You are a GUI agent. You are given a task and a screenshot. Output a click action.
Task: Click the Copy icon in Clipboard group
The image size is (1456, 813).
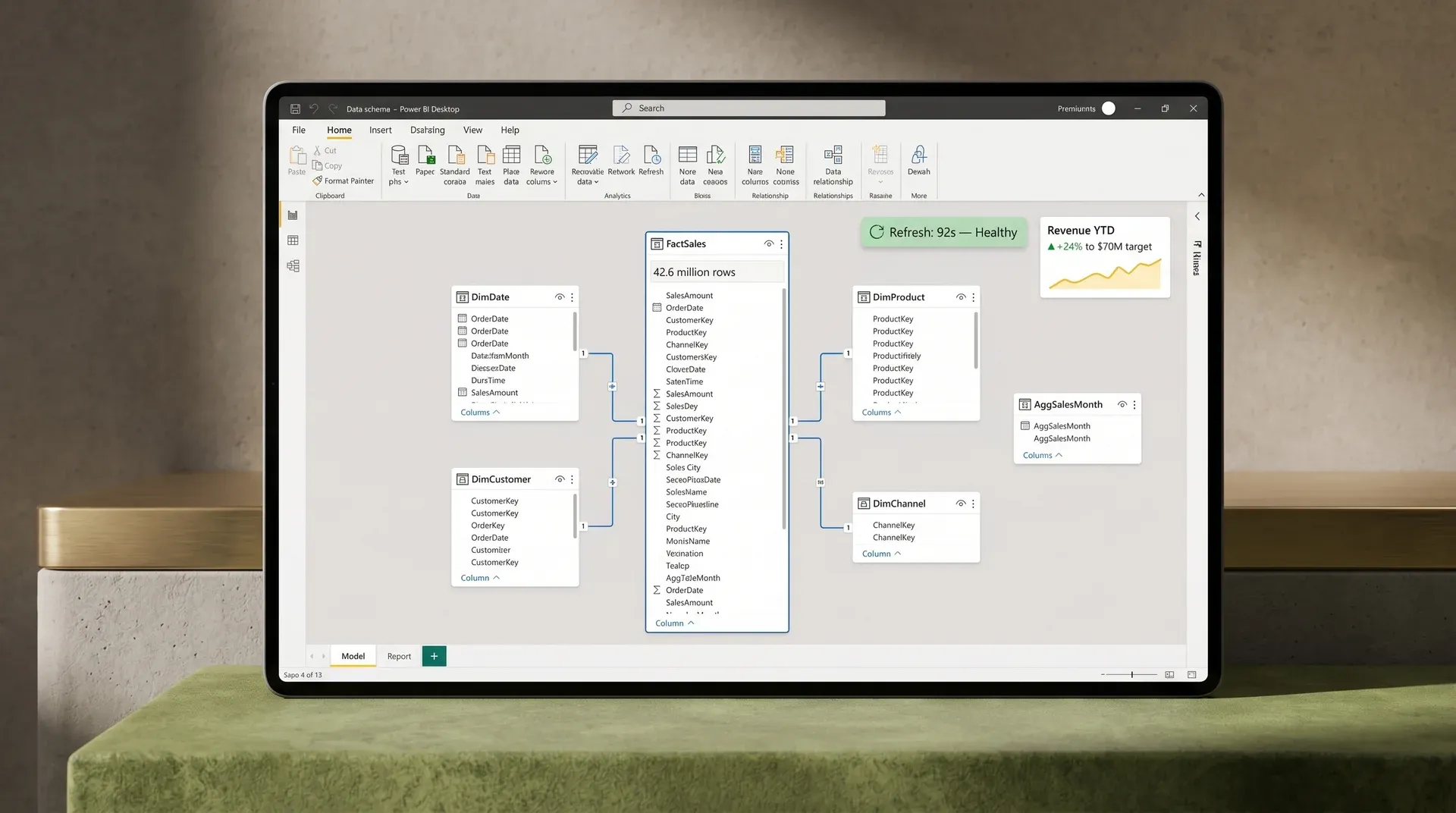click(x=318, y=165)
